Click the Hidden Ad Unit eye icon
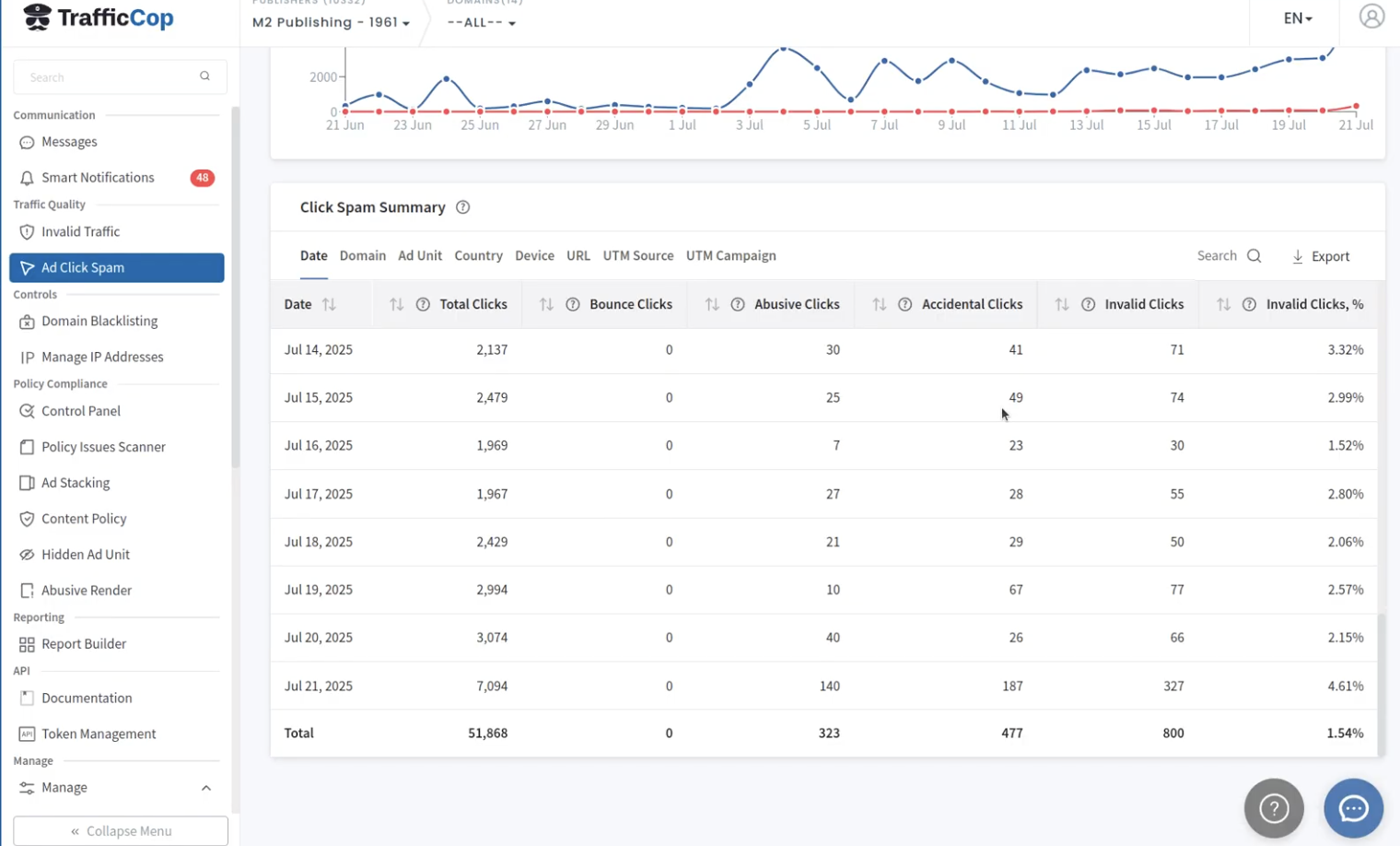The height and width of the screenshot is (846, 1400). (x=27, y=555)
